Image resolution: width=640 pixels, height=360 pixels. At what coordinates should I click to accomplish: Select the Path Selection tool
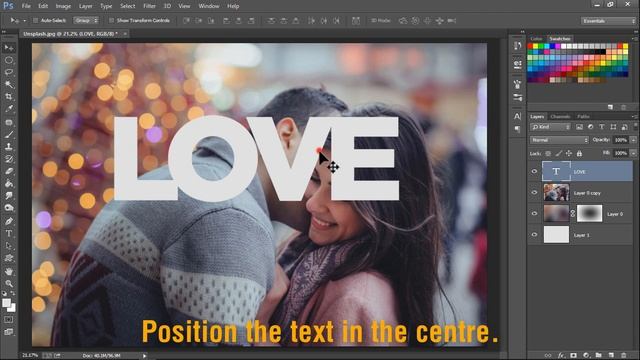point(9,246)
